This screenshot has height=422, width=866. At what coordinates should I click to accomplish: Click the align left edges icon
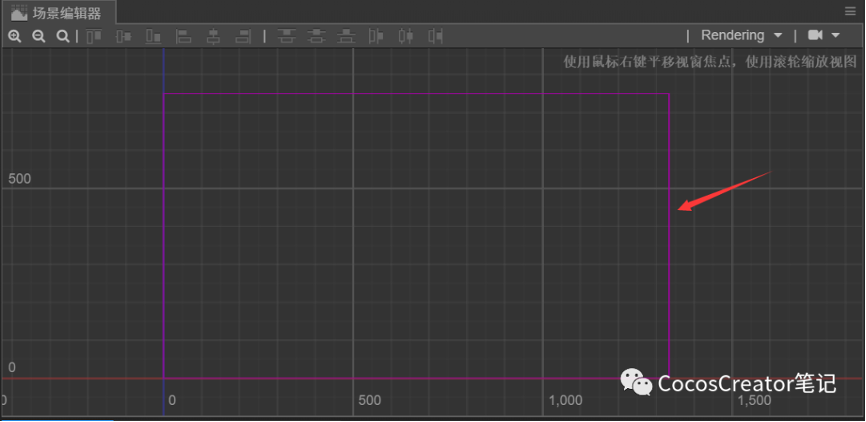(x=184, y=36)
